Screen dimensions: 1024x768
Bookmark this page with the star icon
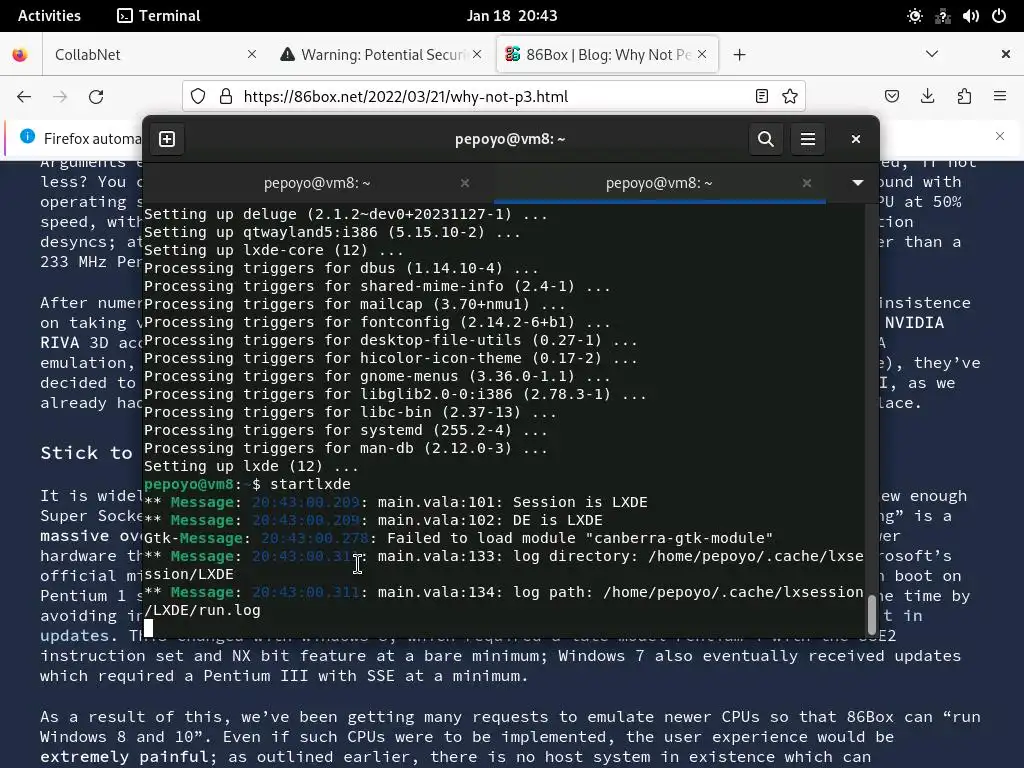pyautogui.click(x=790, y=97)
